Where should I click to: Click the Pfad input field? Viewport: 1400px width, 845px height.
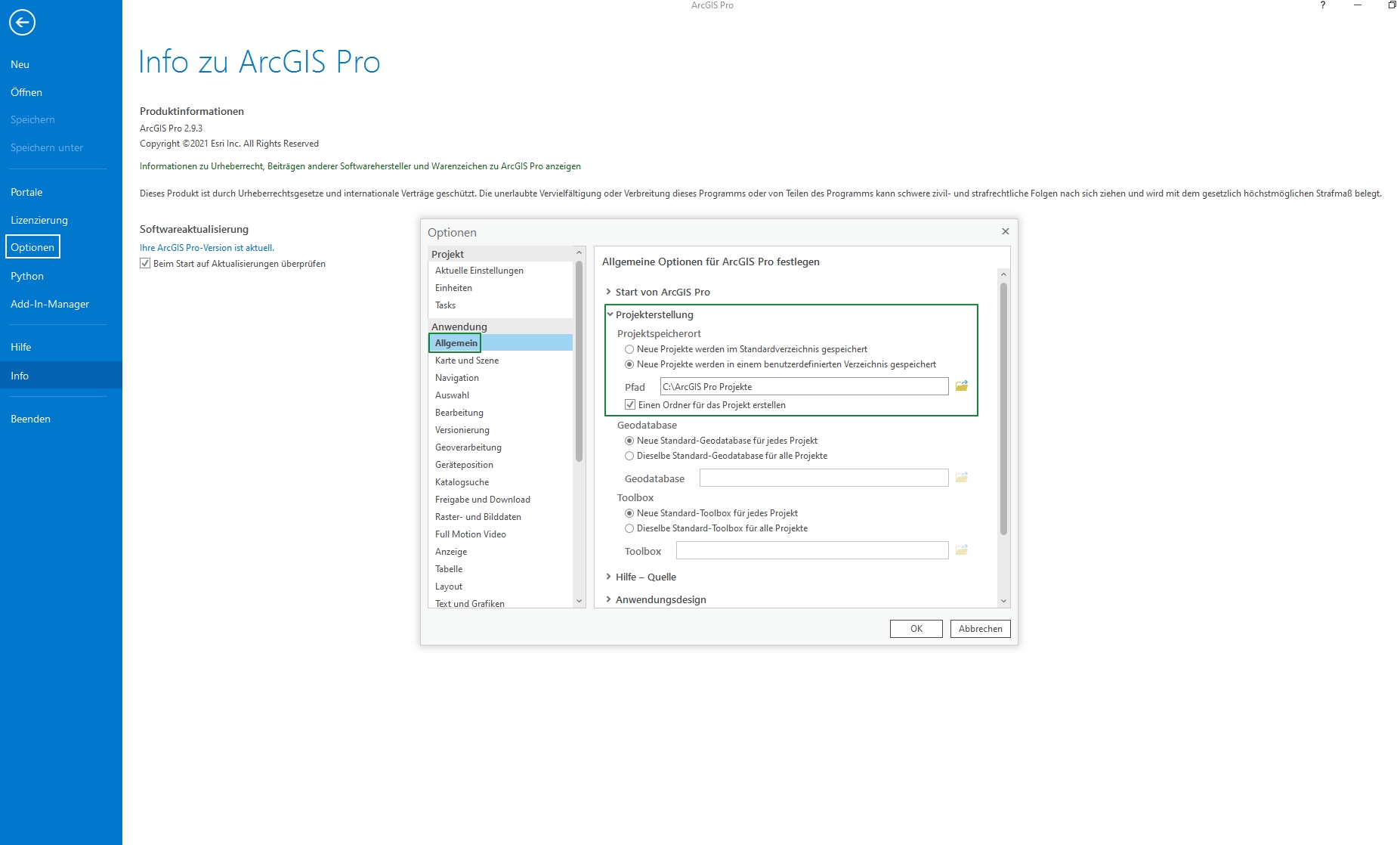pos(804,386)
